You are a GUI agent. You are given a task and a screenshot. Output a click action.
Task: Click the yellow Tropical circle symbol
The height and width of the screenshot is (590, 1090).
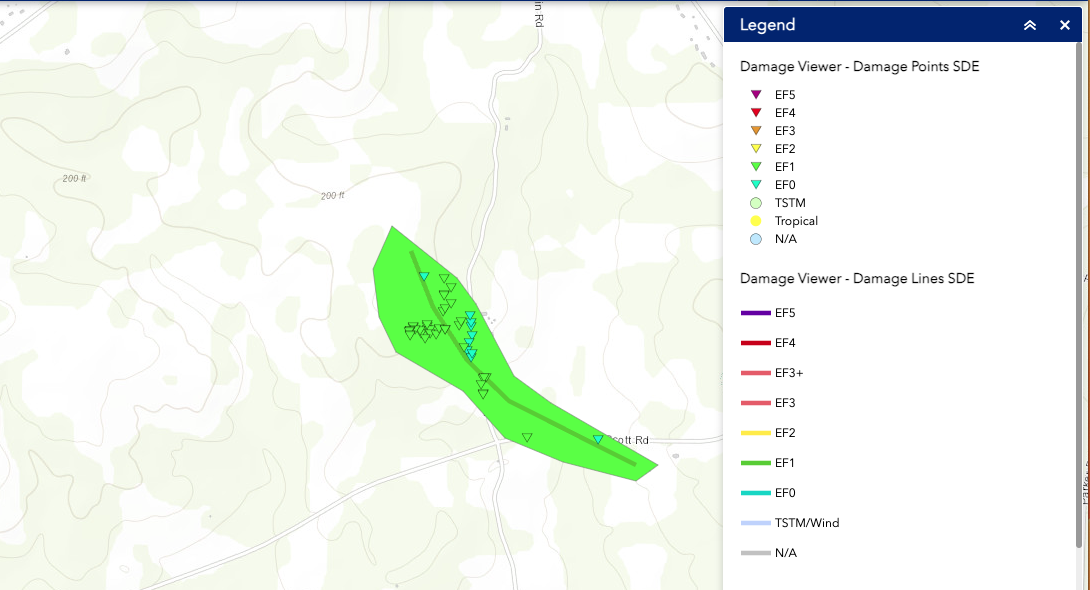(x=756, y=221)
